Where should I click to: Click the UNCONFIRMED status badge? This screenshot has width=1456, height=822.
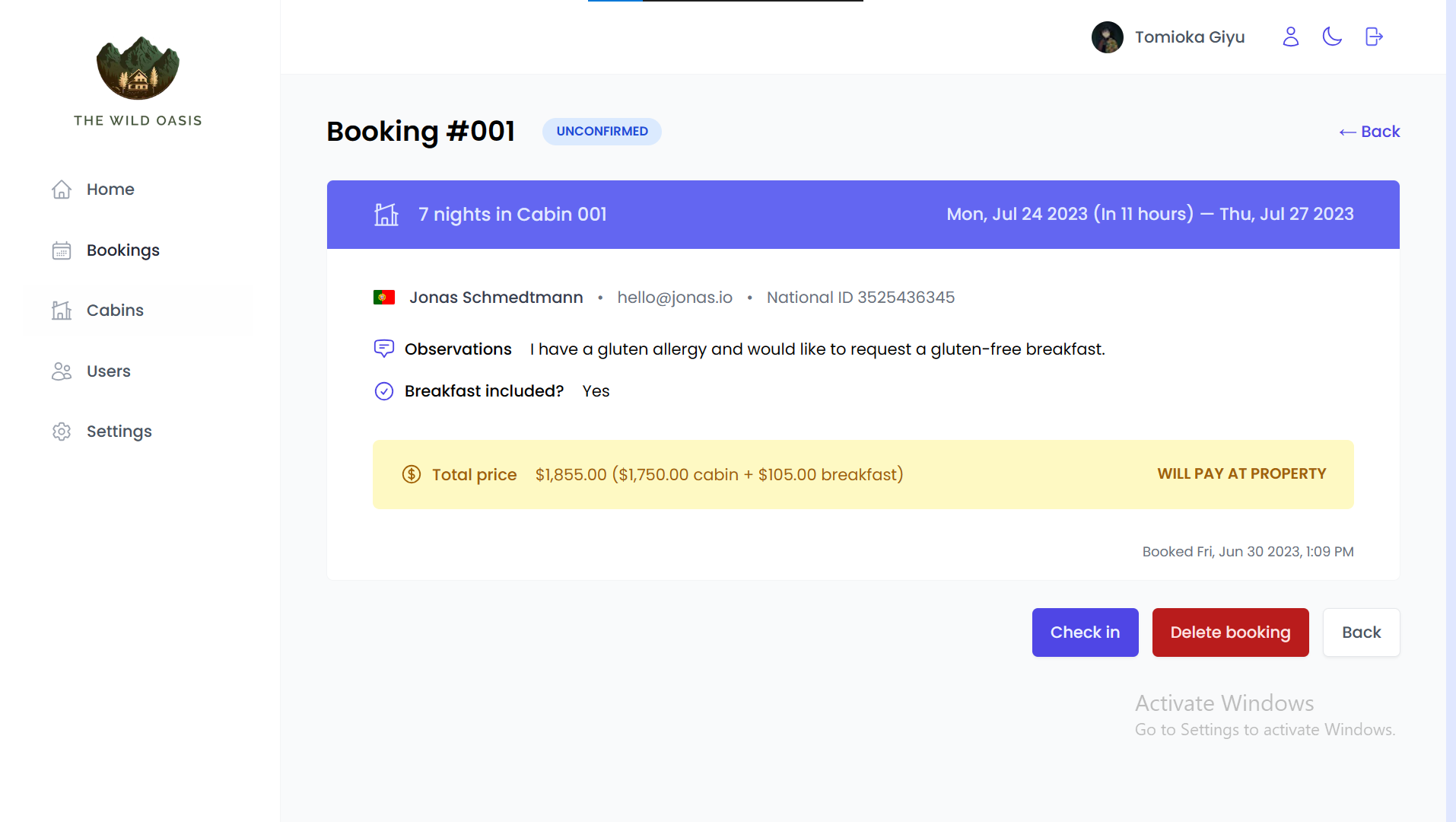(601, 131)
